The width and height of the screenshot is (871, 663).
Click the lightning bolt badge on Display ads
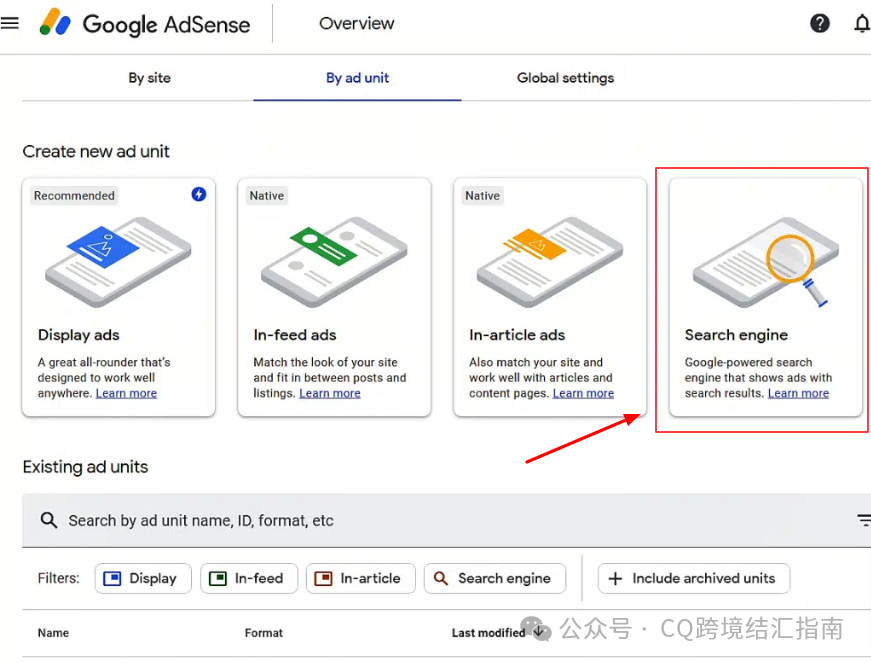click(198, 194)
